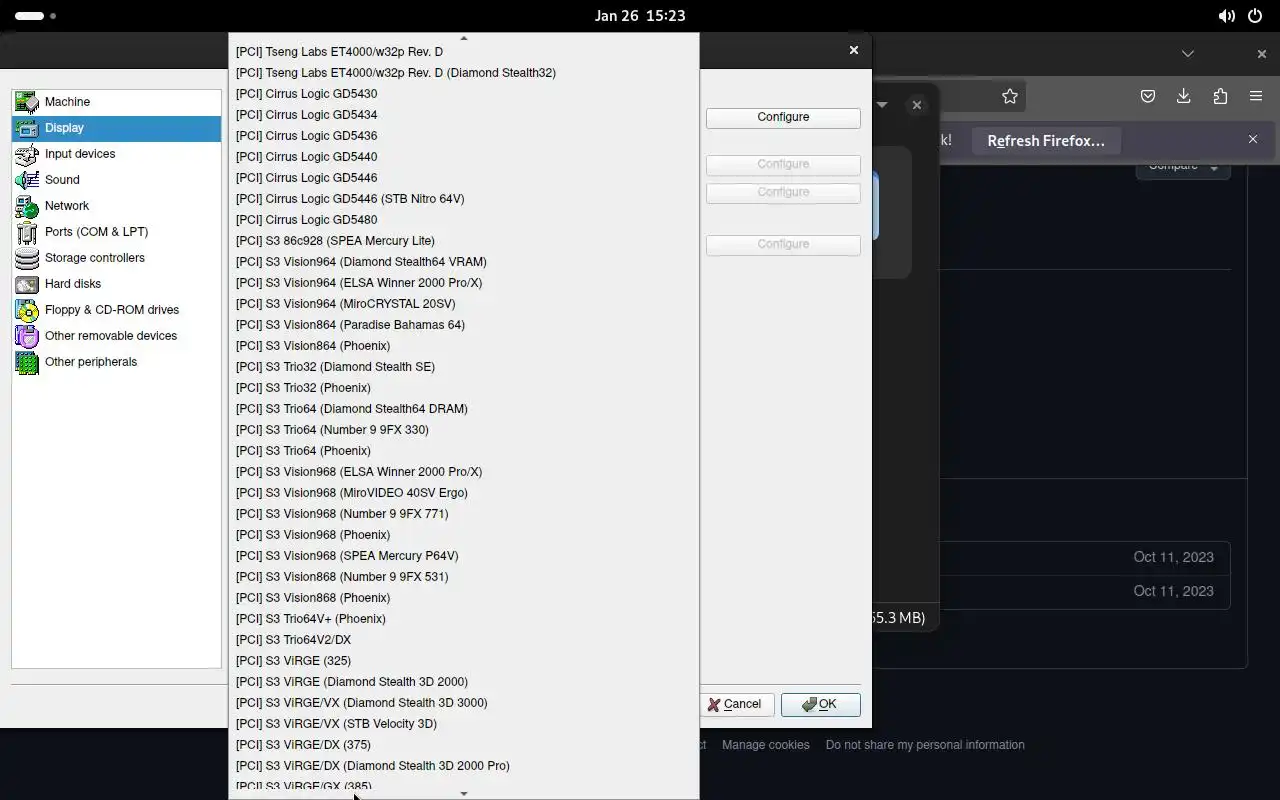Open Activities overview pill

pos(36,16)
